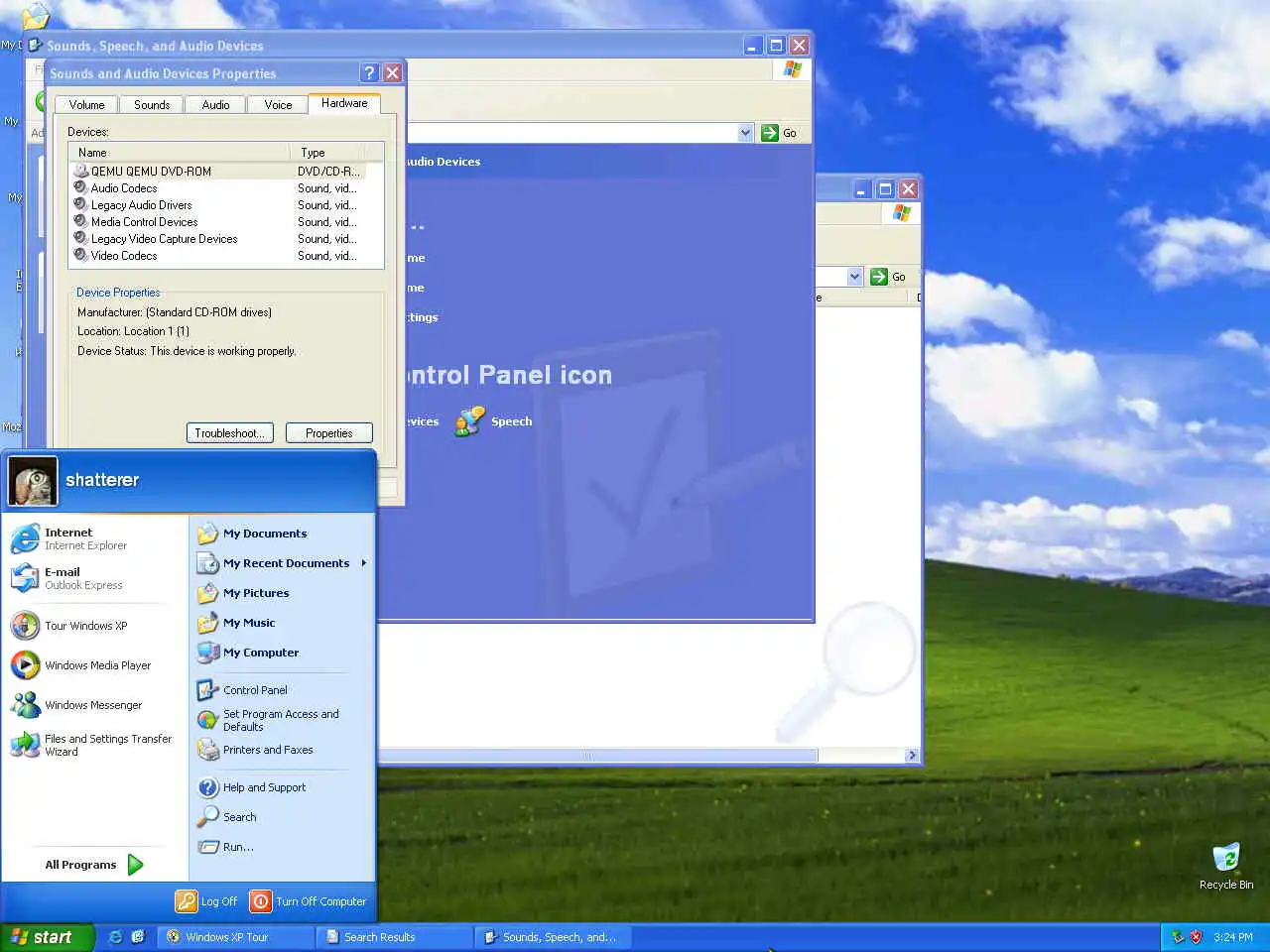Open Internet Explorer from Start menu
The height and width of the screenshot is (952, 1270).
point(95,538)
